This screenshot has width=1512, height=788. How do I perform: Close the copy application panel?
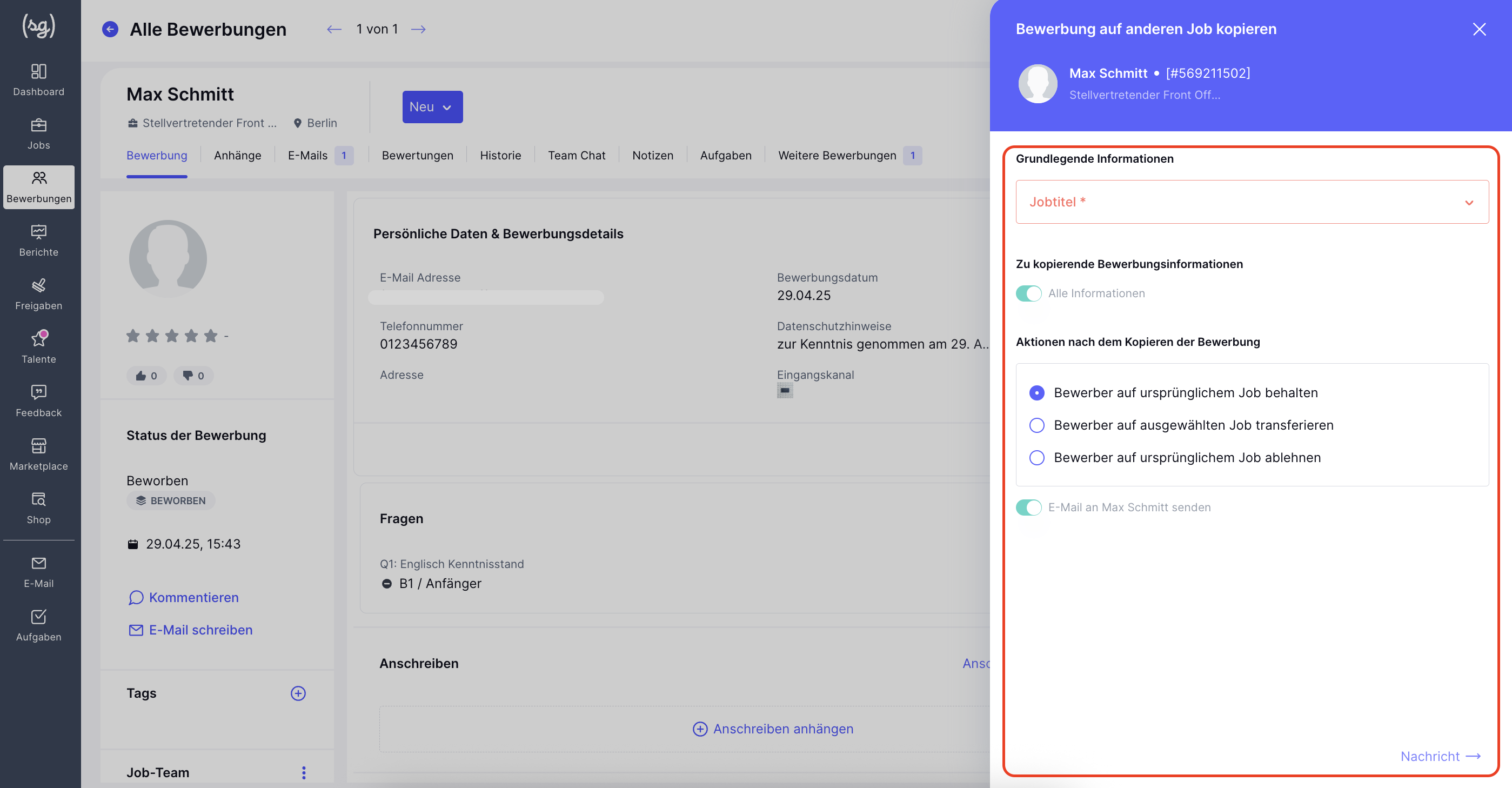click(x=1479, y=29)
